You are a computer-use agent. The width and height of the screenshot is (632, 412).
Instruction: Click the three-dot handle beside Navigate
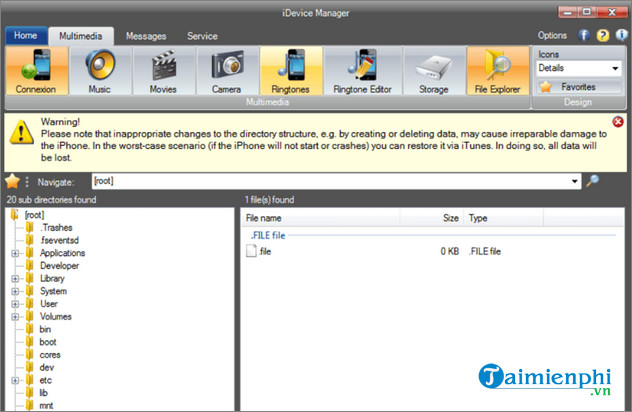(27, 182)
